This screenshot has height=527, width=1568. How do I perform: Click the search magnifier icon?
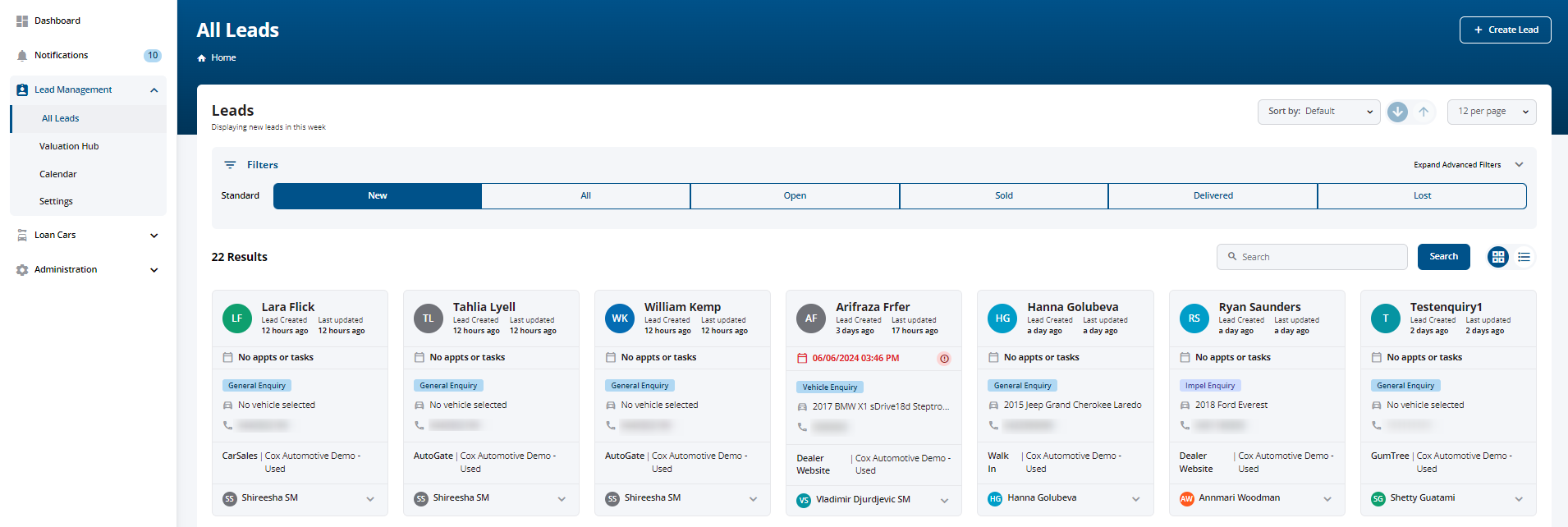[x=1232, y=256]
